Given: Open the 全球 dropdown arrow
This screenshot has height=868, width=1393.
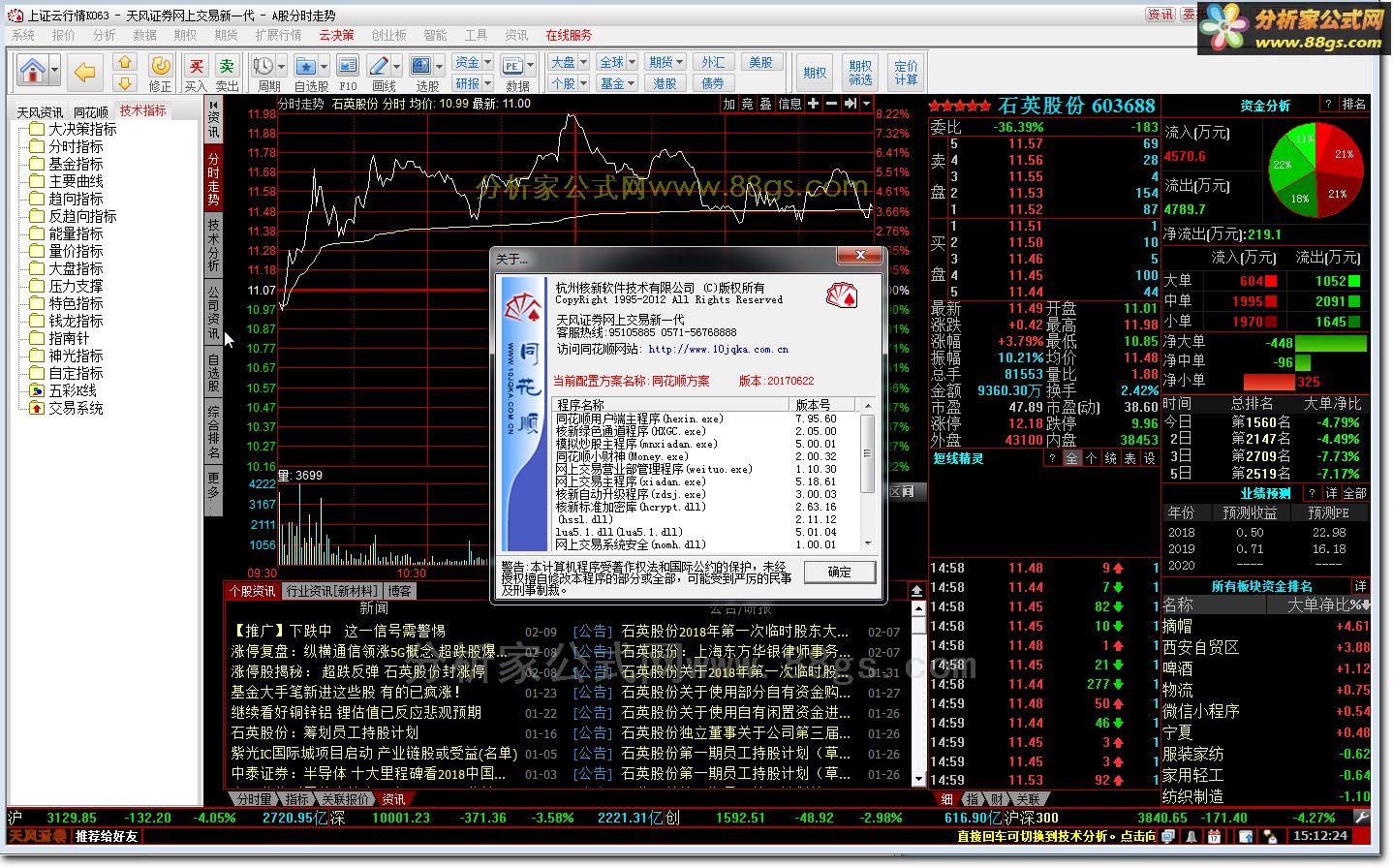Looking at the screenshot, I should [x=632, y=62].
